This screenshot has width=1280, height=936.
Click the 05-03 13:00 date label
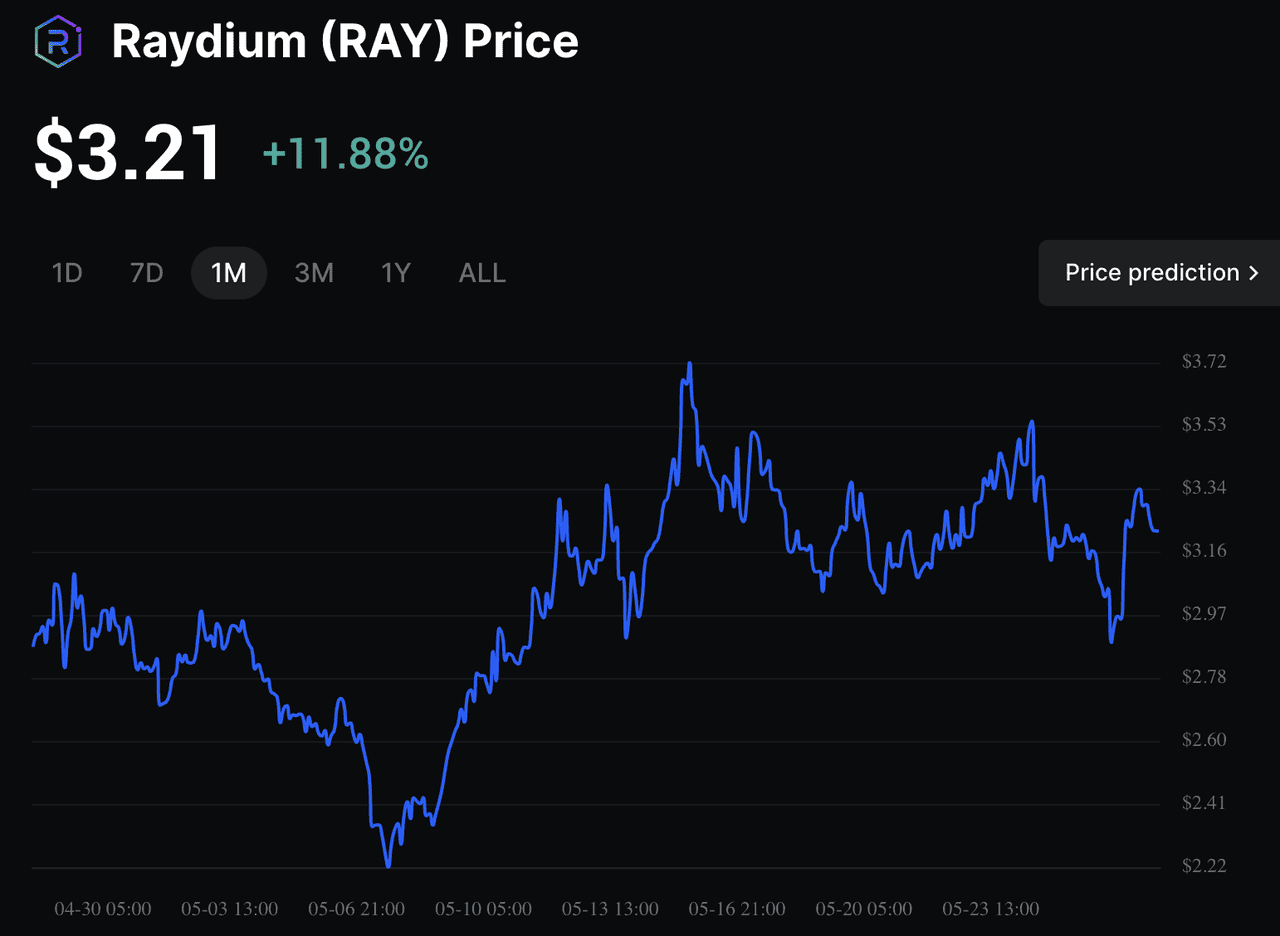[x=229, y=909]
